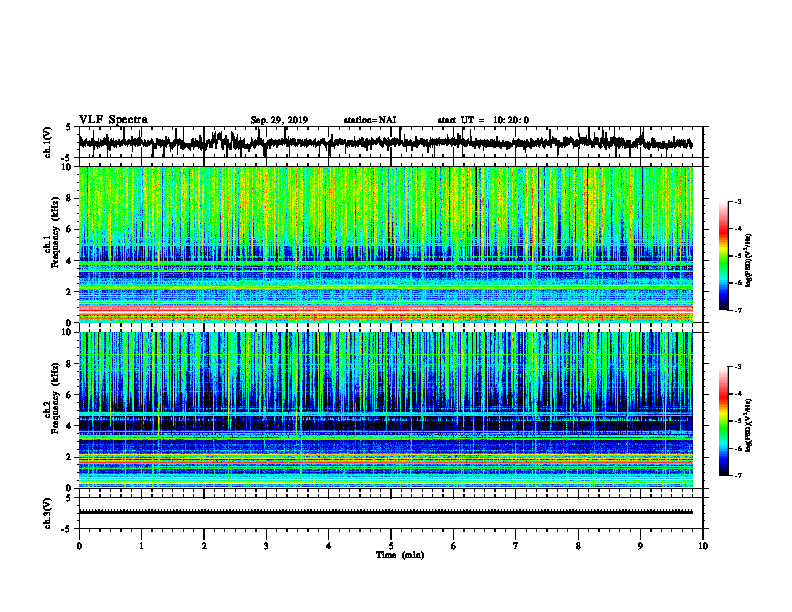Click time axis tick label "10"
The image size is (792, 612).
703,546
